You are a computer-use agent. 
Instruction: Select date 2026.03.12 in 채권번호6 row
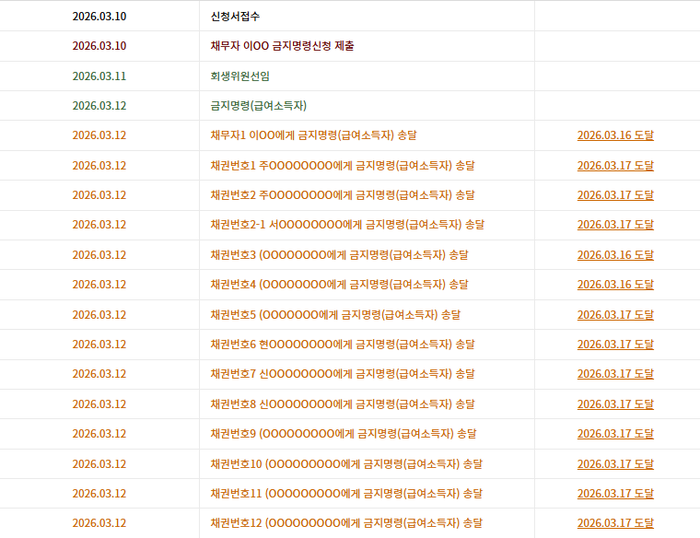(x=99, y=344)
